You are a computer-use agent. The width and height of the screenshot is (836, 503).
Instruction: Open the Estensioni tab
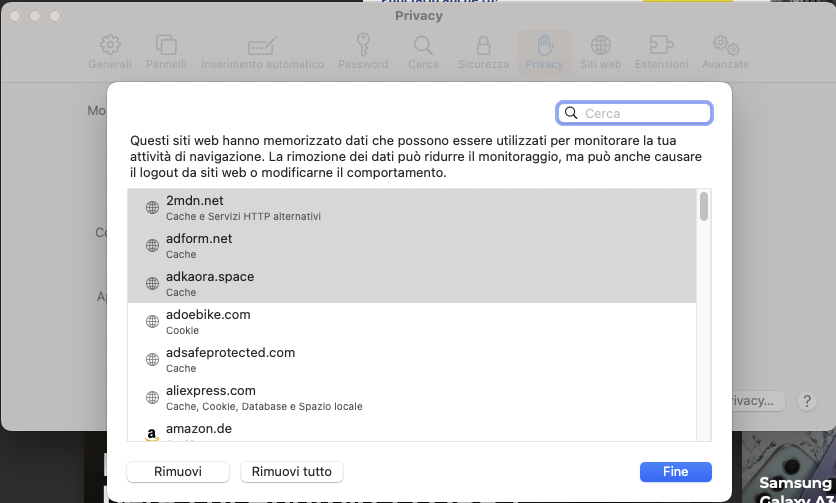pyautogui.click(x=661, y=52)
